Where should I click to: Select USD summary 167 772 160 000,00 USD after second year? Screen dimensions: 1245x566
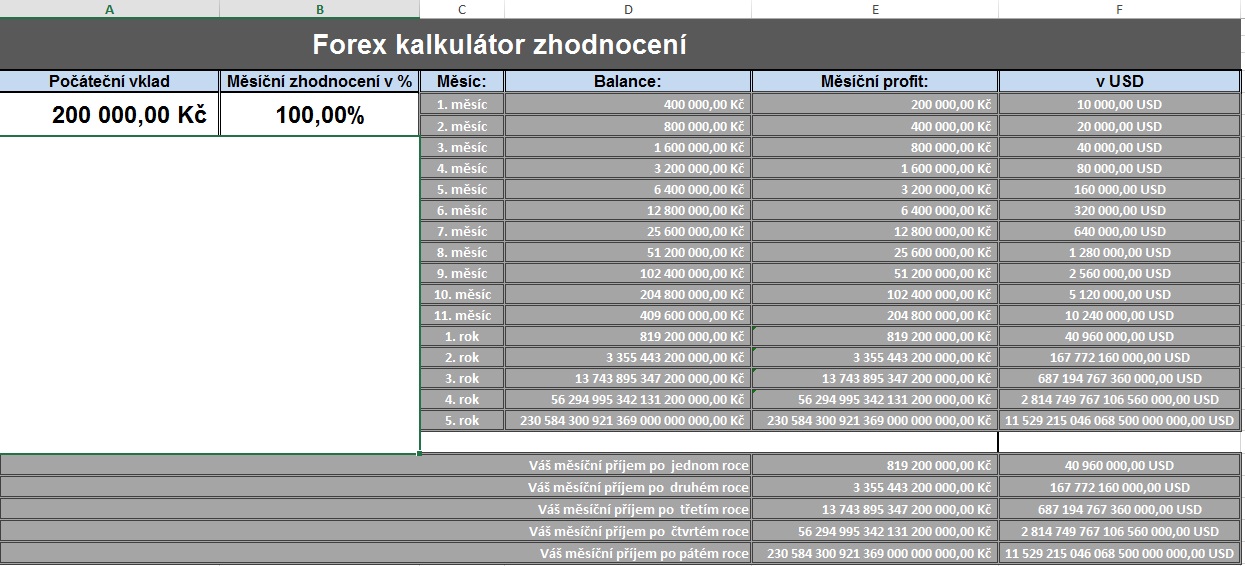tap(1120, 487)
